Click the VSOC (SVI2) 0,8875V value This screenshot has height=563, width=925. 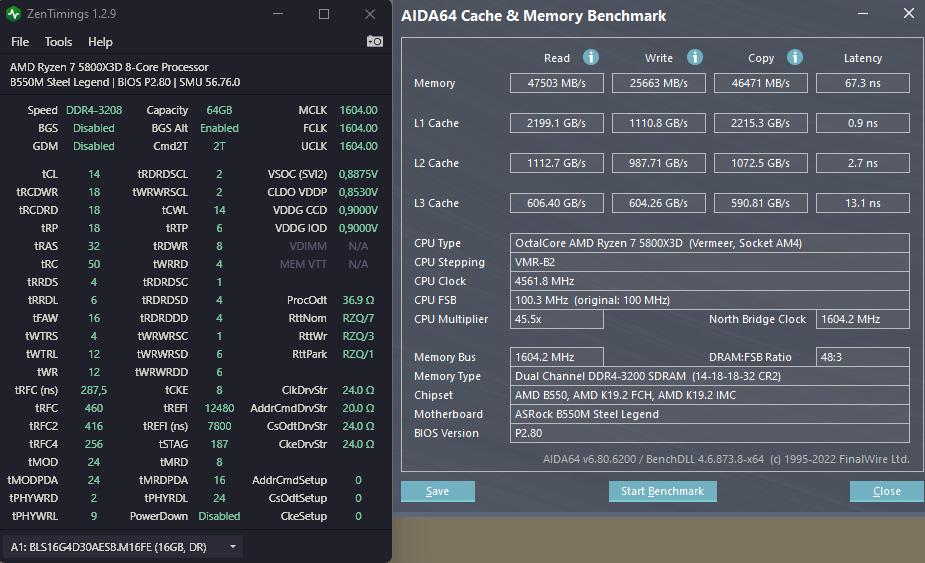358,174
